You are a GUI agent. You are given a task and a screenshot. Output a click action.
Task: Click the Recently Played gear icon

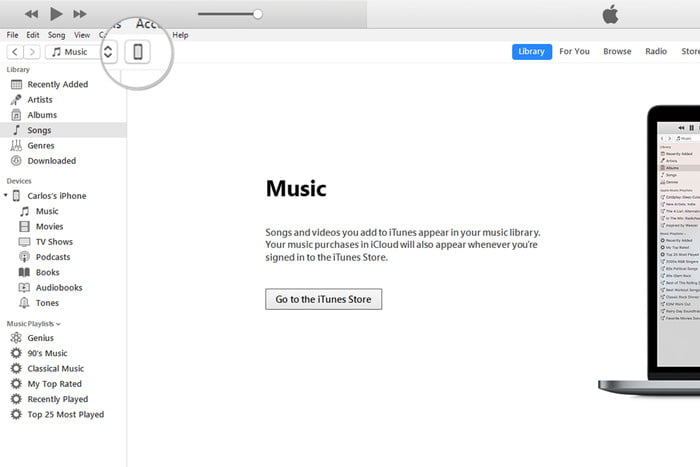coord(16,399)
